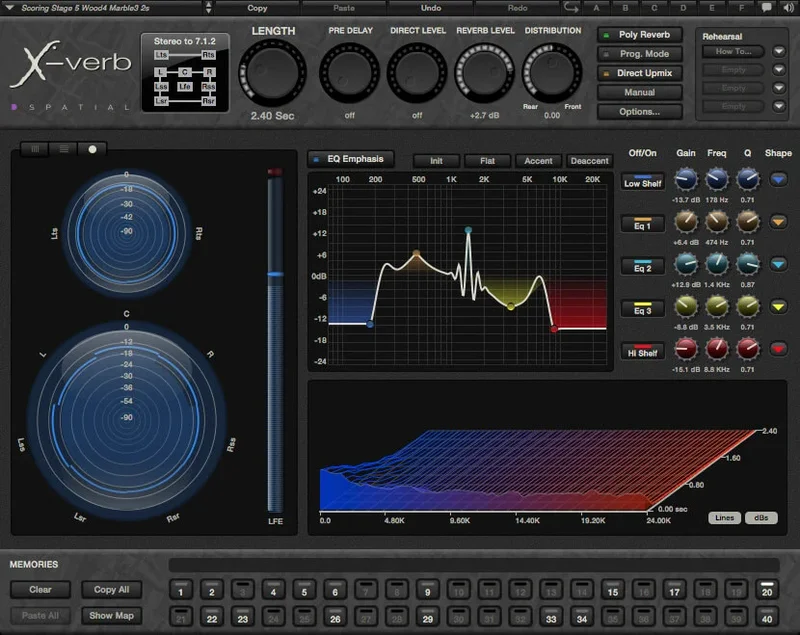Switch waterfall display to Lines

[724, 518]
